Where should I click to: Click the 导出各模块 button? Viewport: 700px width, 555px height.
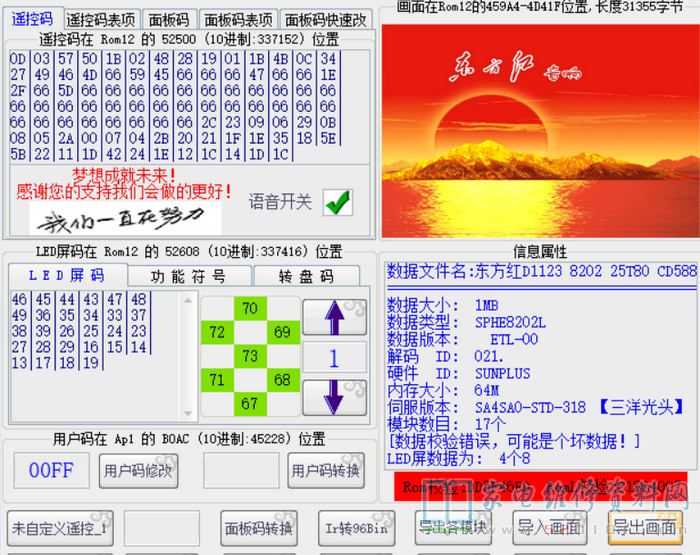point(453,528)
